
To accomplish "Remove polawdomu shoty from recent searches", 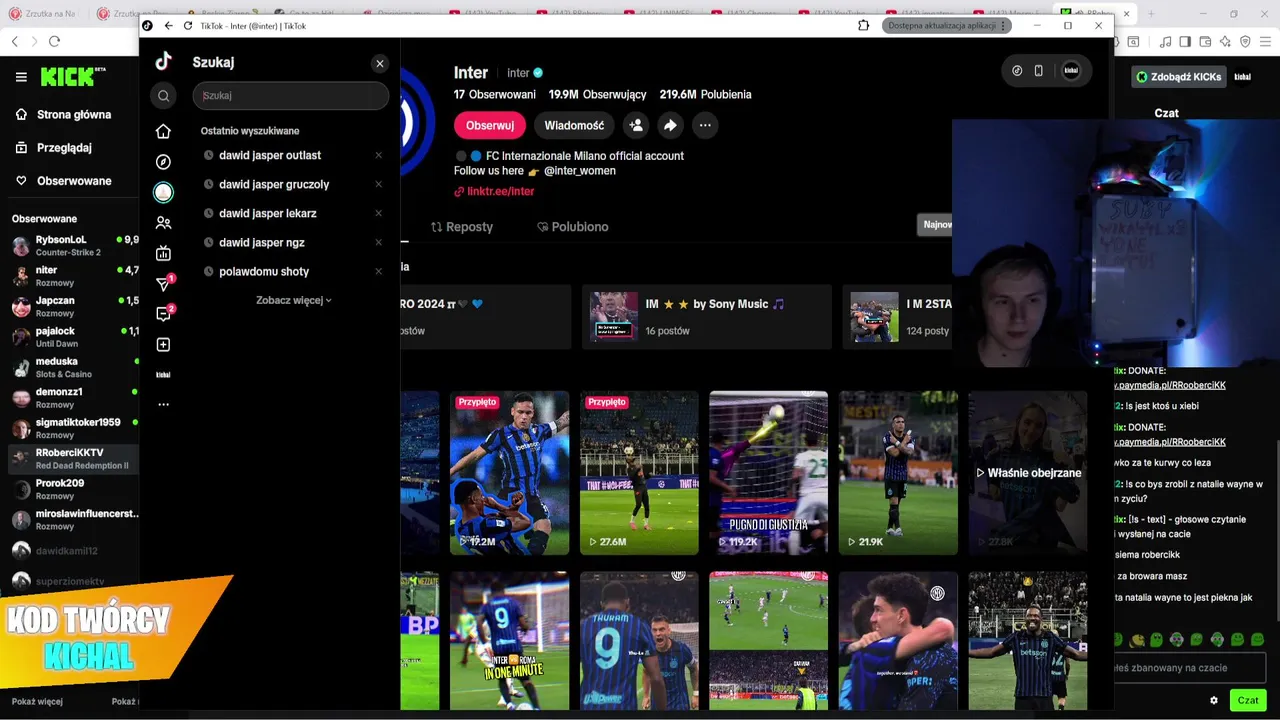I will [x=379, y=271].
